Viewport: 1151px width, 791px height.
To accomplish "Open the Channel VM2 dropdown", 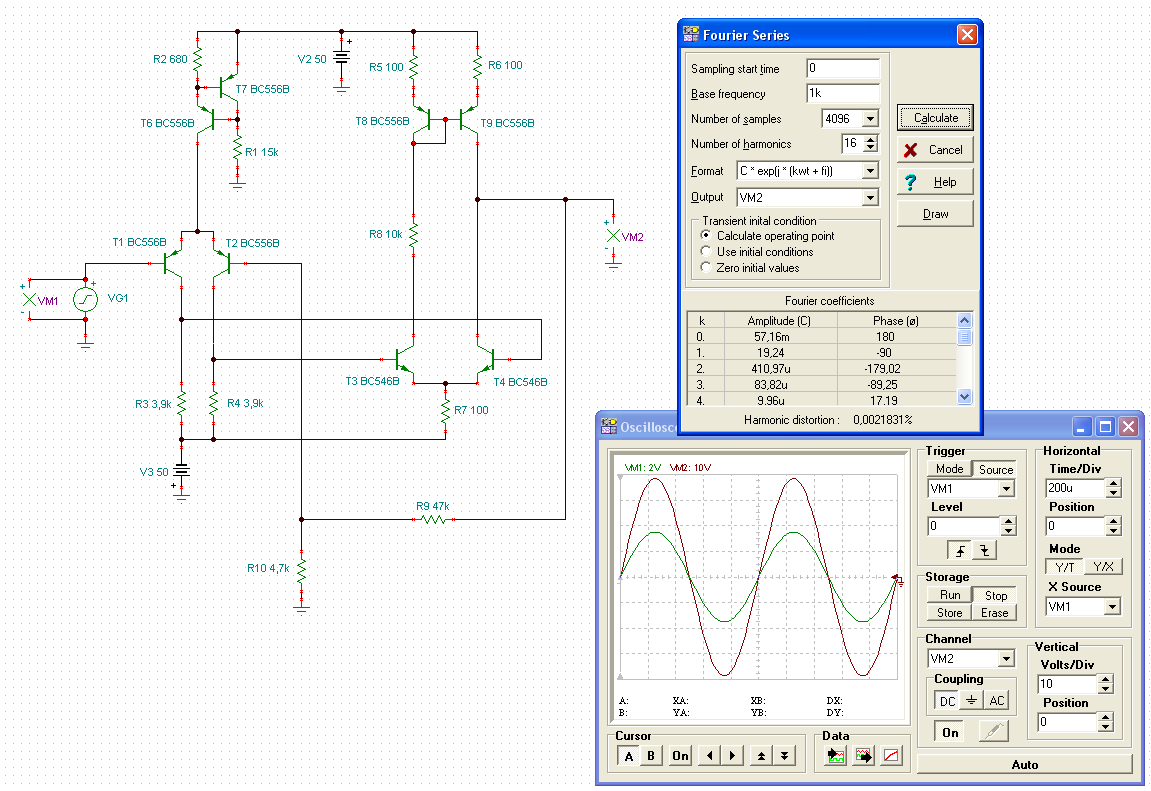I will click(x=1006, y=659).
